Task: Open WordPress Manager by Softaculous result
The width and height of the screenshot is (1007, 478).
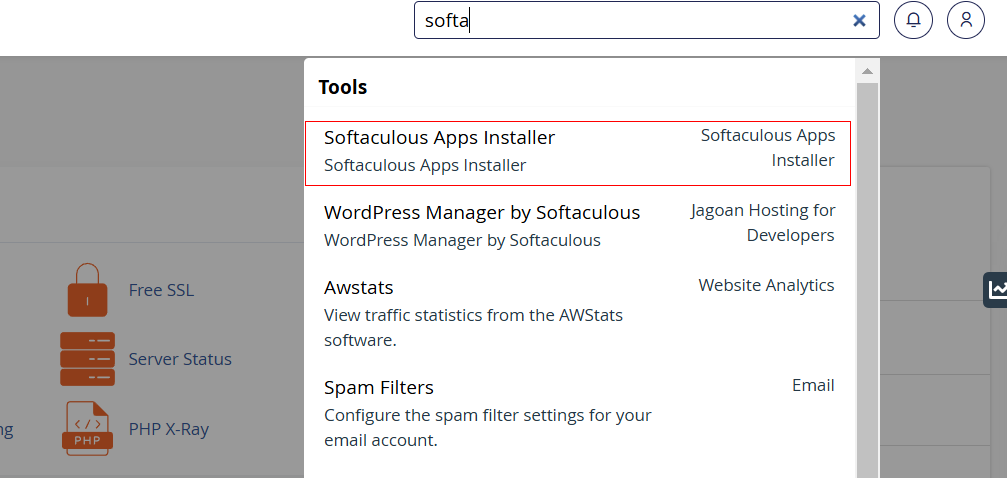Action: pyautogui.click(x=578, y=226)
